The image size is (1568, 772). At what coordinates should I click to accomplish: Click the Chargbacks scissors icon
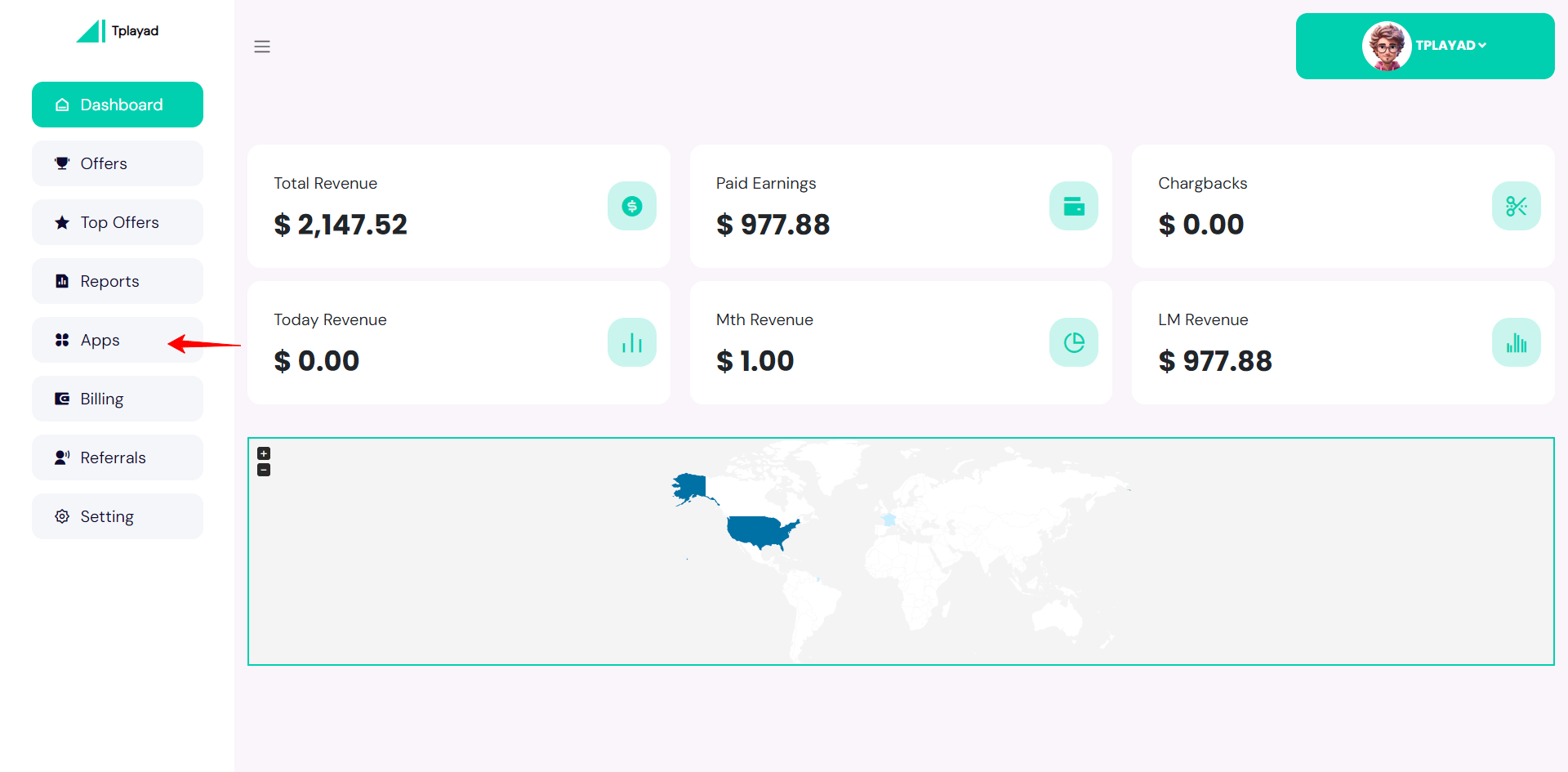[1516, 206]
